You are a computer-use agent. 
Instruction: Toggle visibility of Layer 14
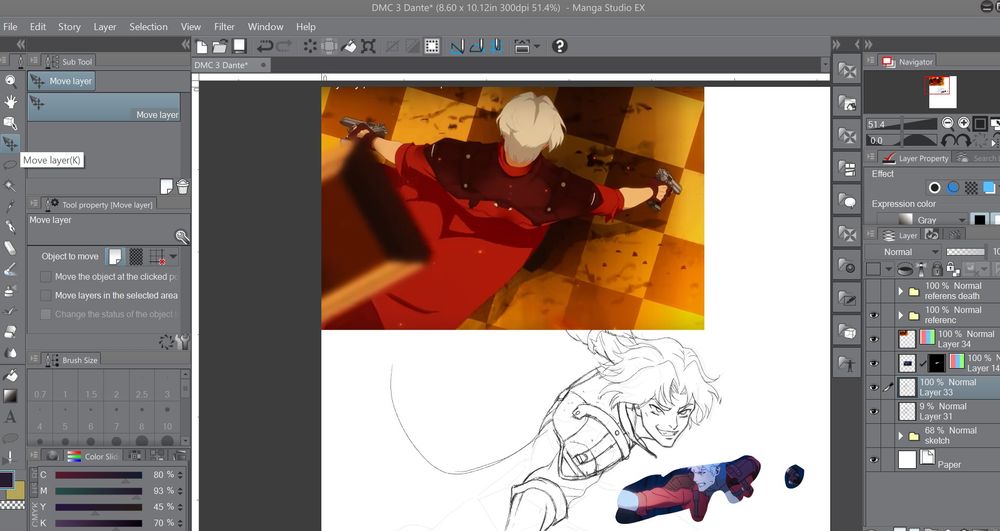pos(873,363)
